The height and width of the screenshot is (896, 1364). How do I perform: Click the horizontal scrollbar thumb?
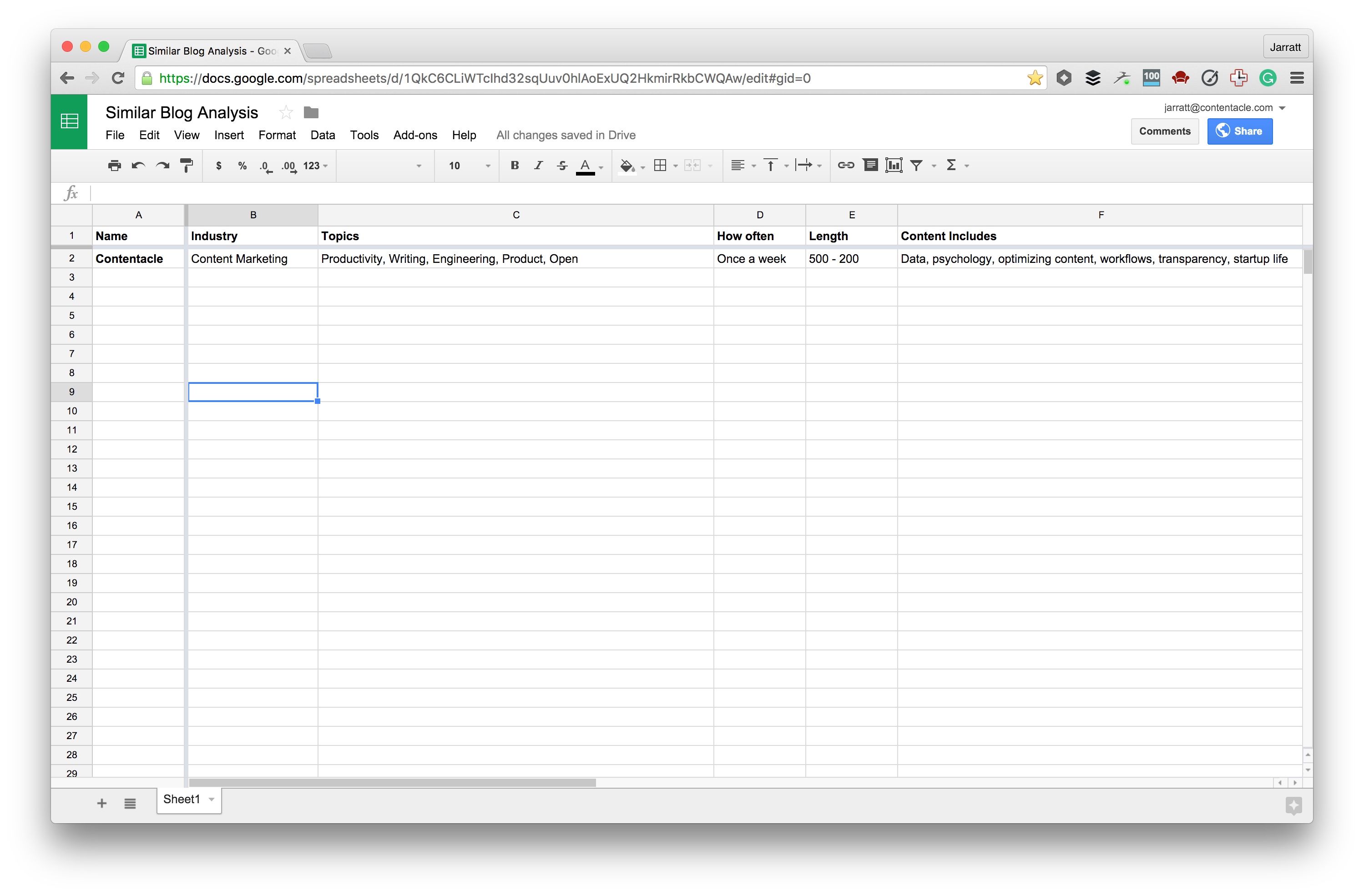393,783
